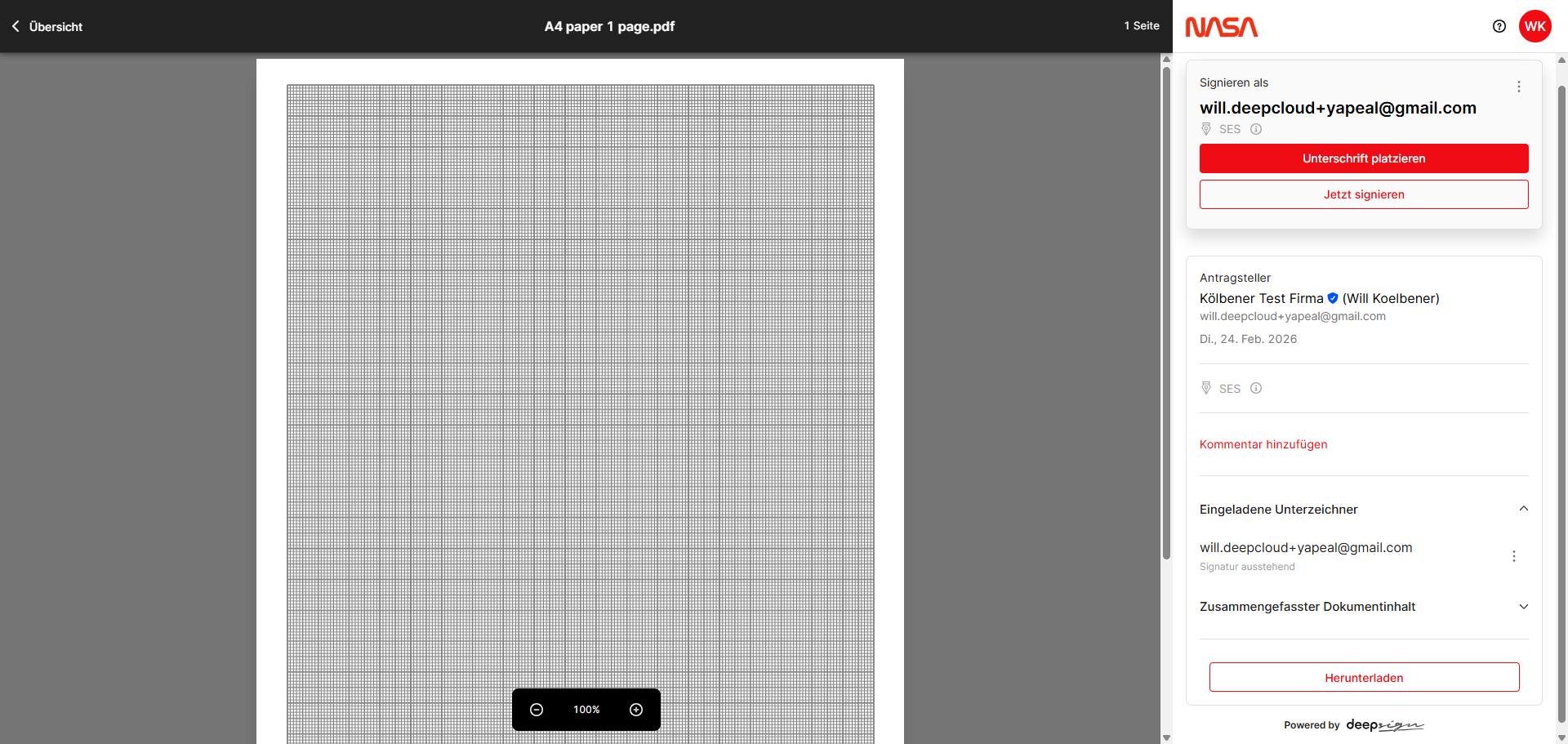Open three-dot menu for invited signer
1568x744 pixels.
(1513, 556)
